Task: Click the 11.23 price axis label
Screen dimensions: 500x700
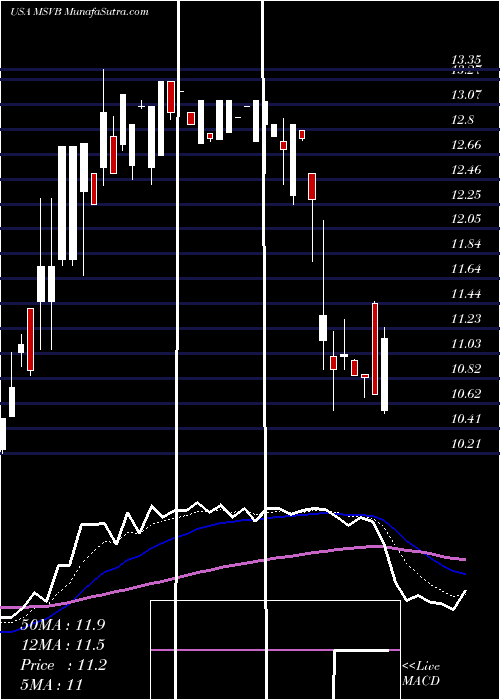Action: tap(466, 319)
